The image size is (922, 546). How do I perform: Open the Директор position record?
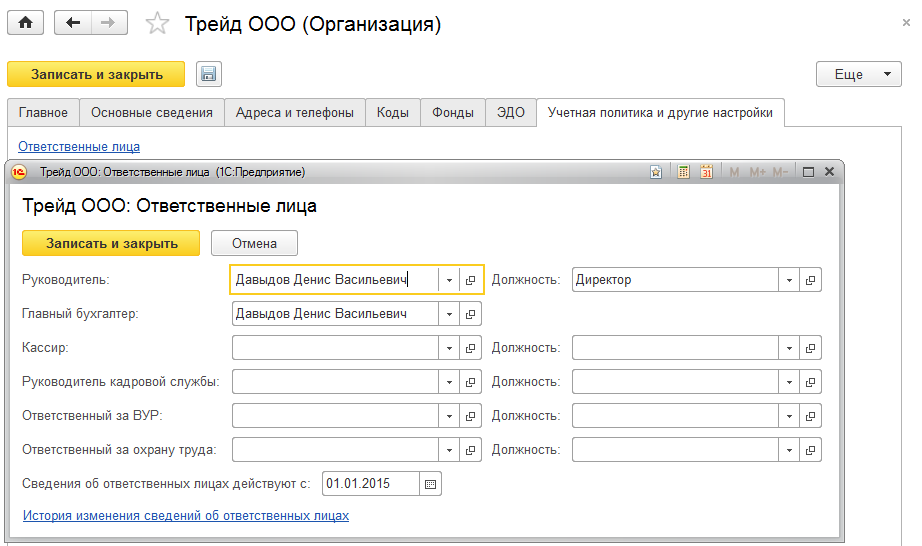click(x=811, y=280)
